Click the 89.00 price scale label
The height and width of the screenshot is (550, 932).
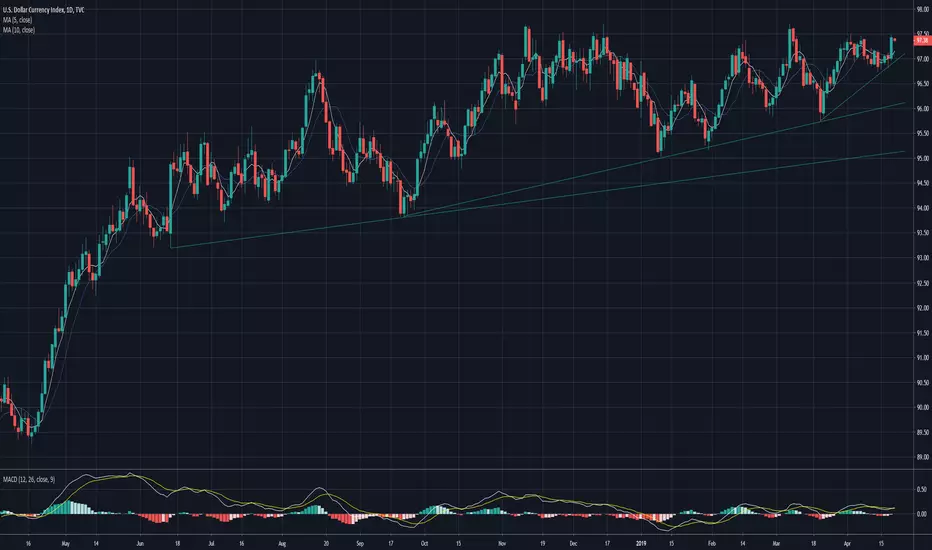tap(923, 457)
